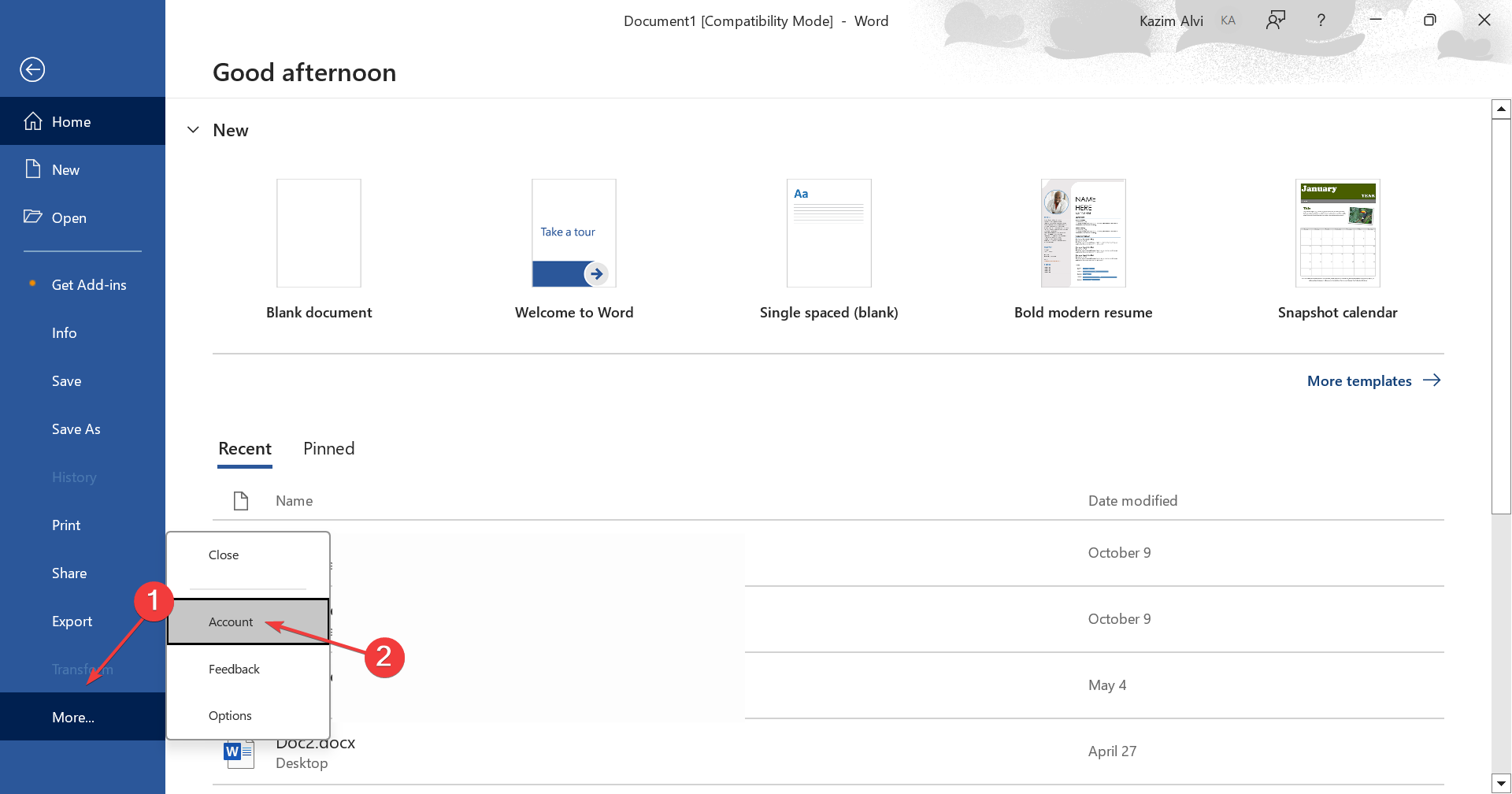Click the April 27 date entry
The height and width of the screenshot is (794, 1512).
click(x=1112, y=751)
